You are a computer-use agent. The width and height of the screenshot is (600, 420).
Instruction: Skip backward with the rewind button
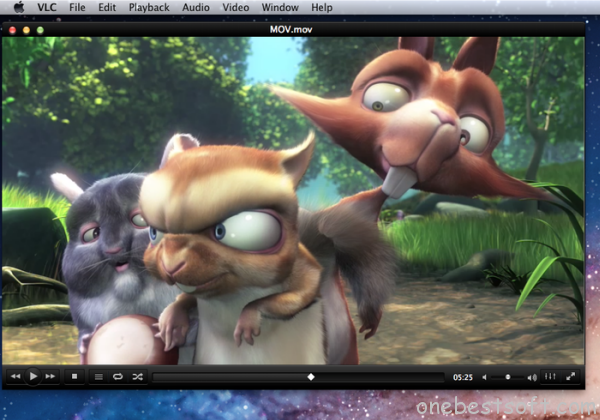(15, 376)
